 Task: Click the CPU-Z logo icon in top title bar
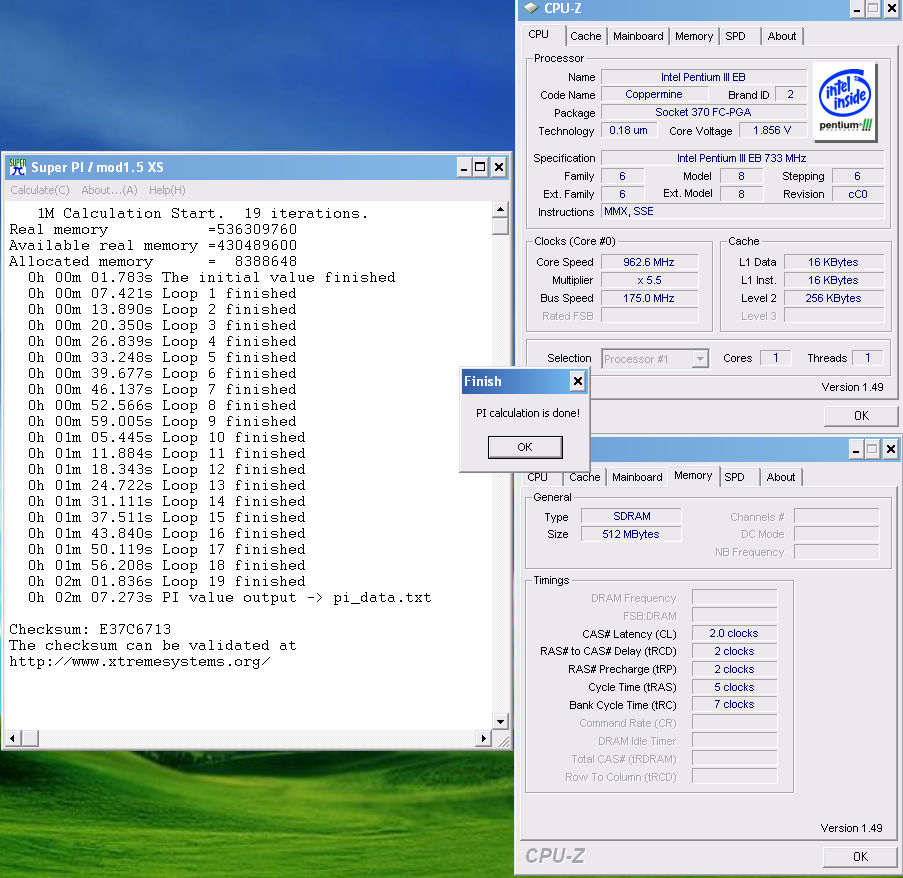pos(531,8)
